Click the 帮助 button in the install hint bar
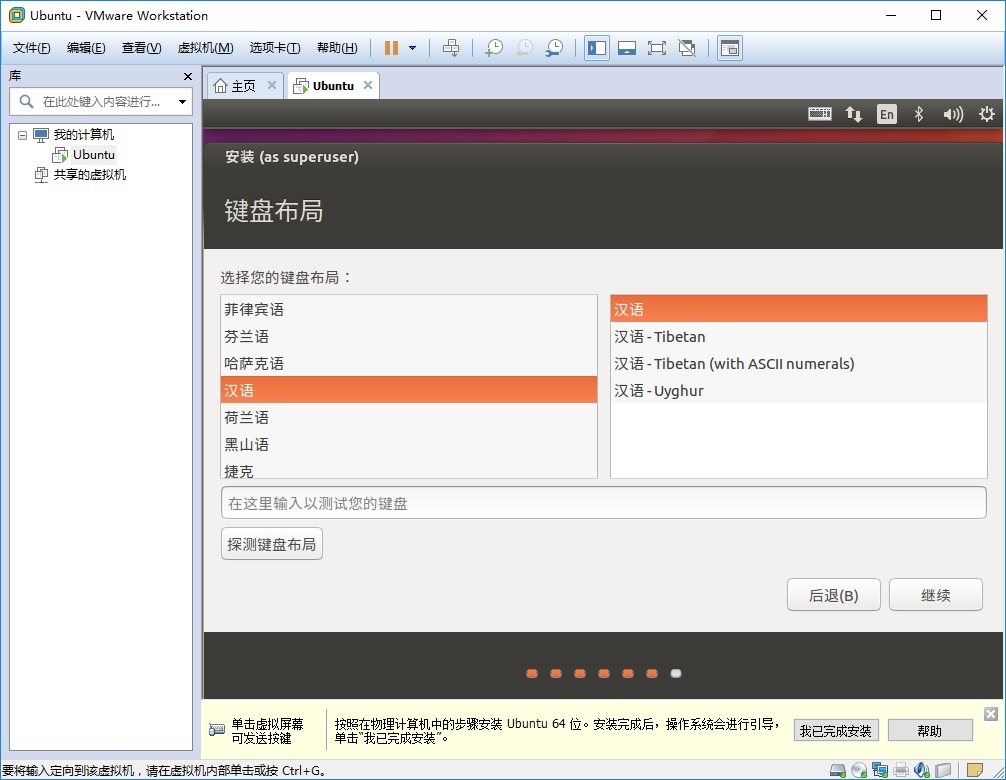 tap(930, 731)
